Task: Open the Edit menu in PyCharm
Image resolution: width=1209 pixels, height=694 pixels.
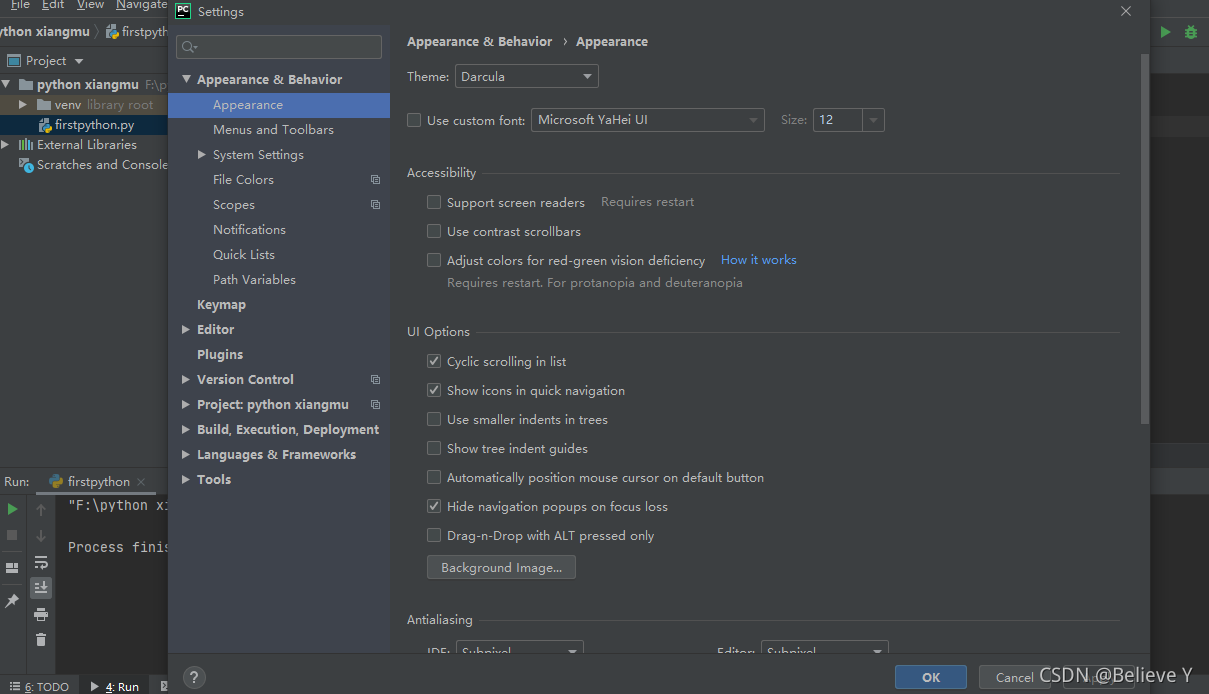Action: point(53,5)
